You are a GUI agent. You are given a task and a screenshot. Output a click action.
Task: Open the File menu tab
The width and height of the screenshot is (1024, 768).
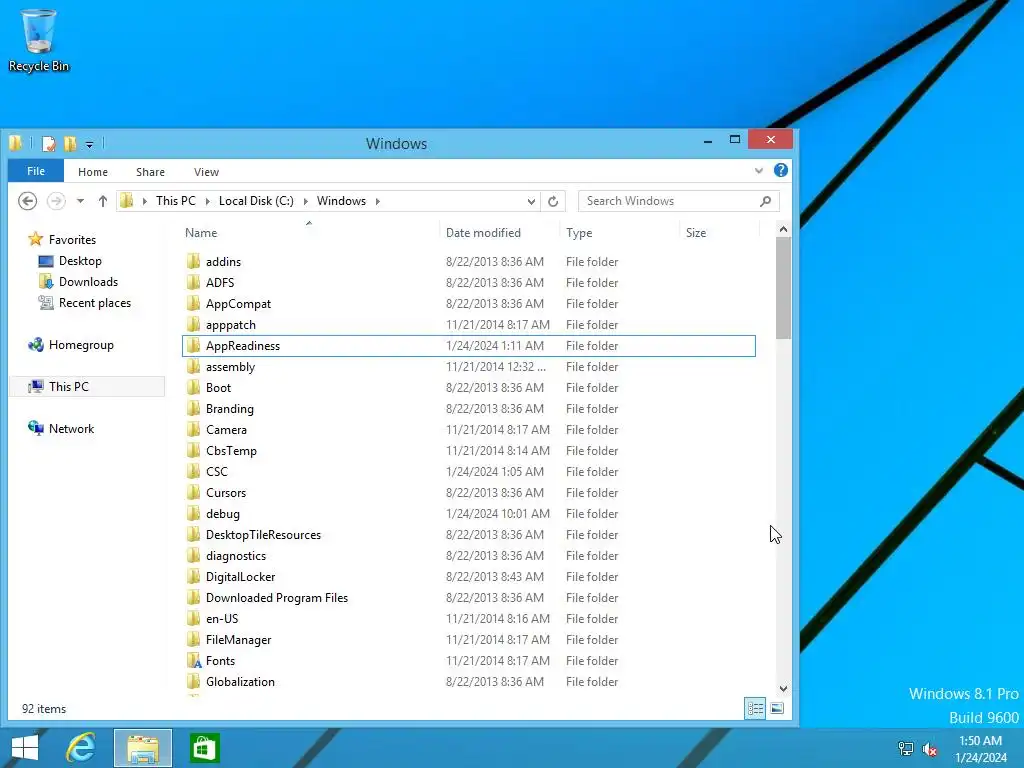click(36, 171)
